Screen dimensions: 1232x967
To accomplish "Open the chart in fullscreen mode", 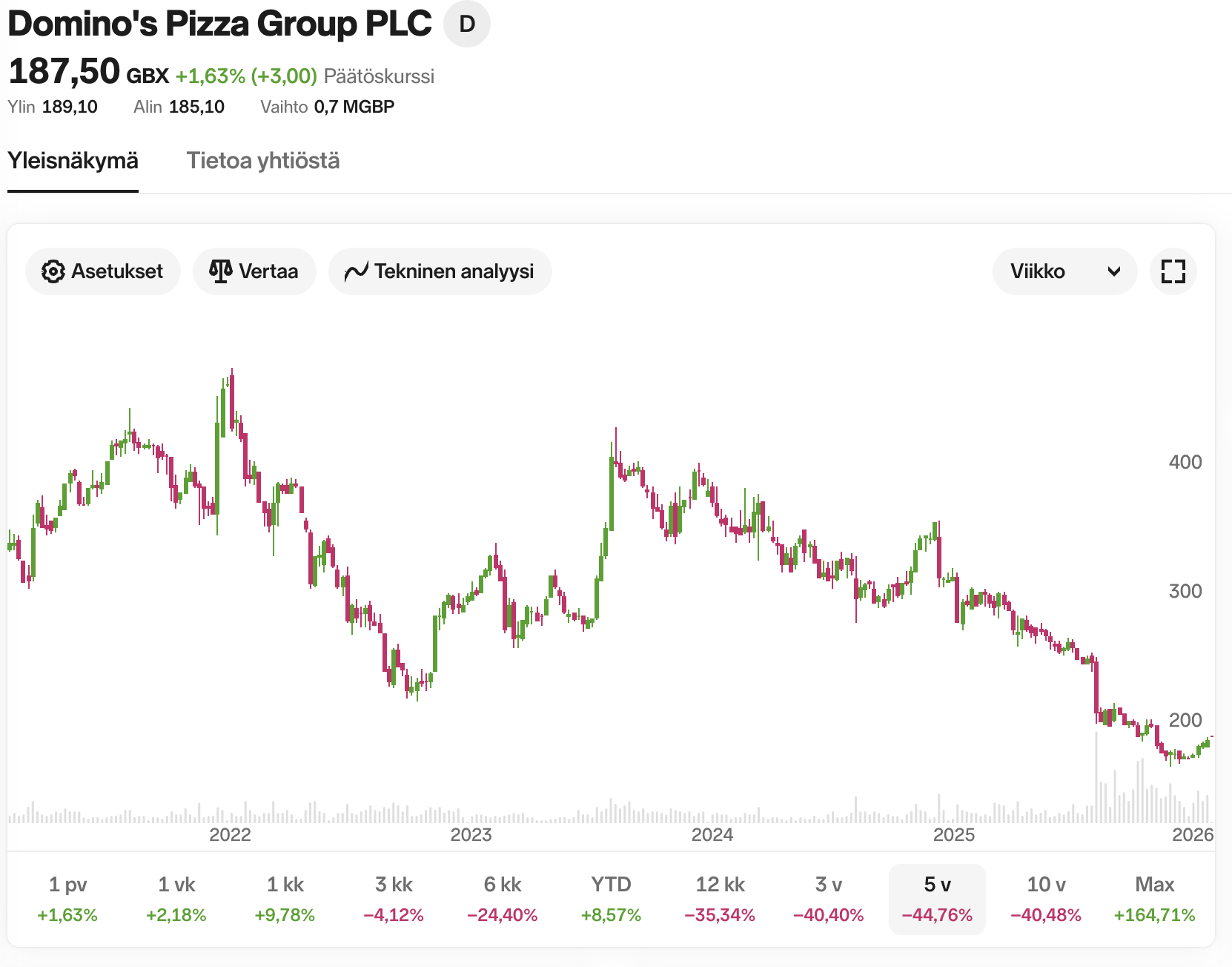I will (x=1173, y=271).
